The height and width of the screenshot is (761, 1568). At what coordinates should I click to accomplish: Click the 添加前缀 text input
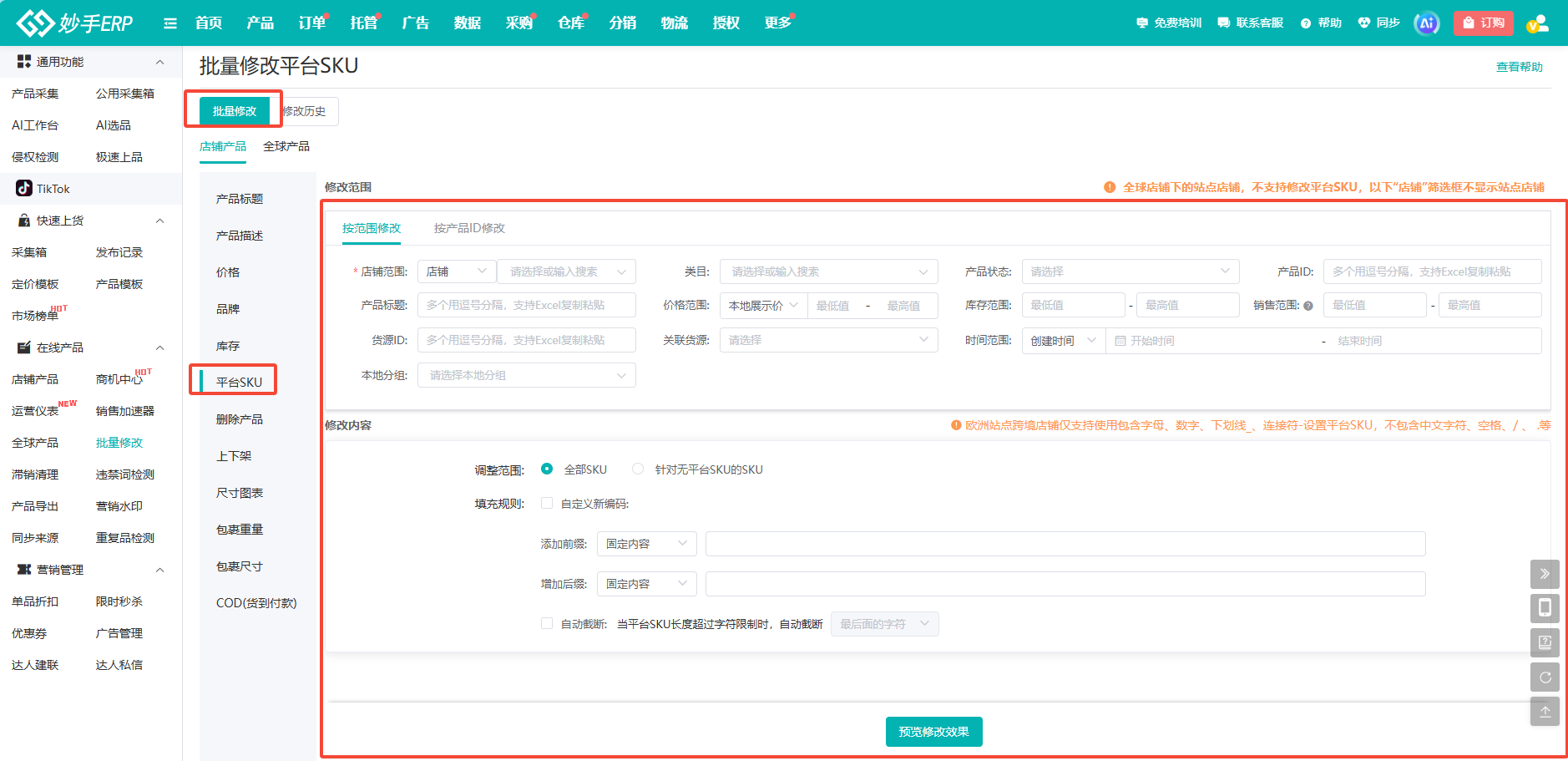click(1065, 544)
